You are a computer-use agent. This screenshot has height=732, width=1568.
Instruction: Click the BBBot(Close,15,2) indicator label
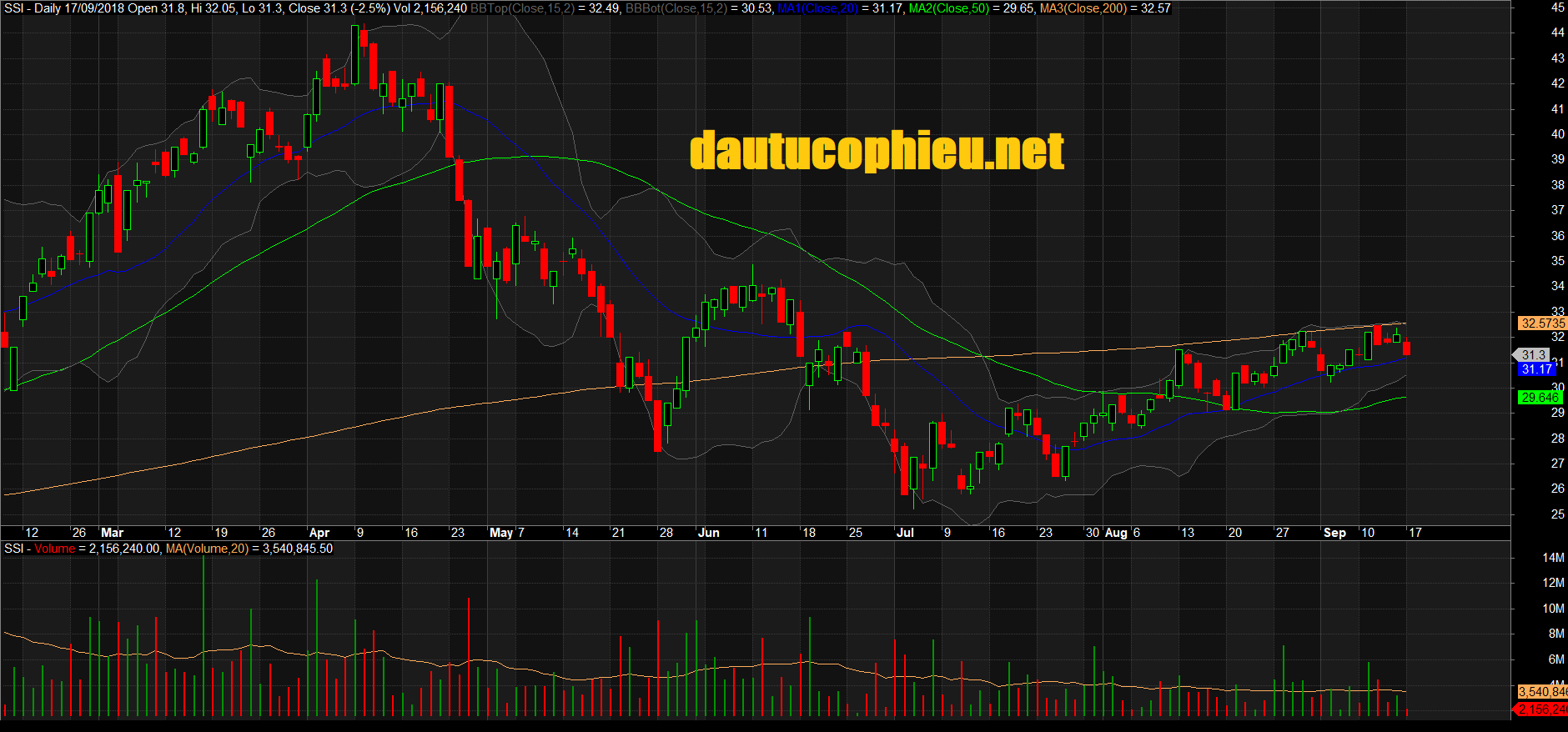[676, 8]
